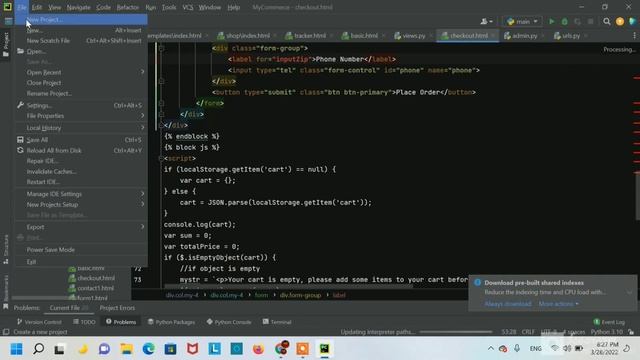The width and height of the screenshot is (640, 360).
Task: Expand Local History submenu
Action: (x=82, y=128)
